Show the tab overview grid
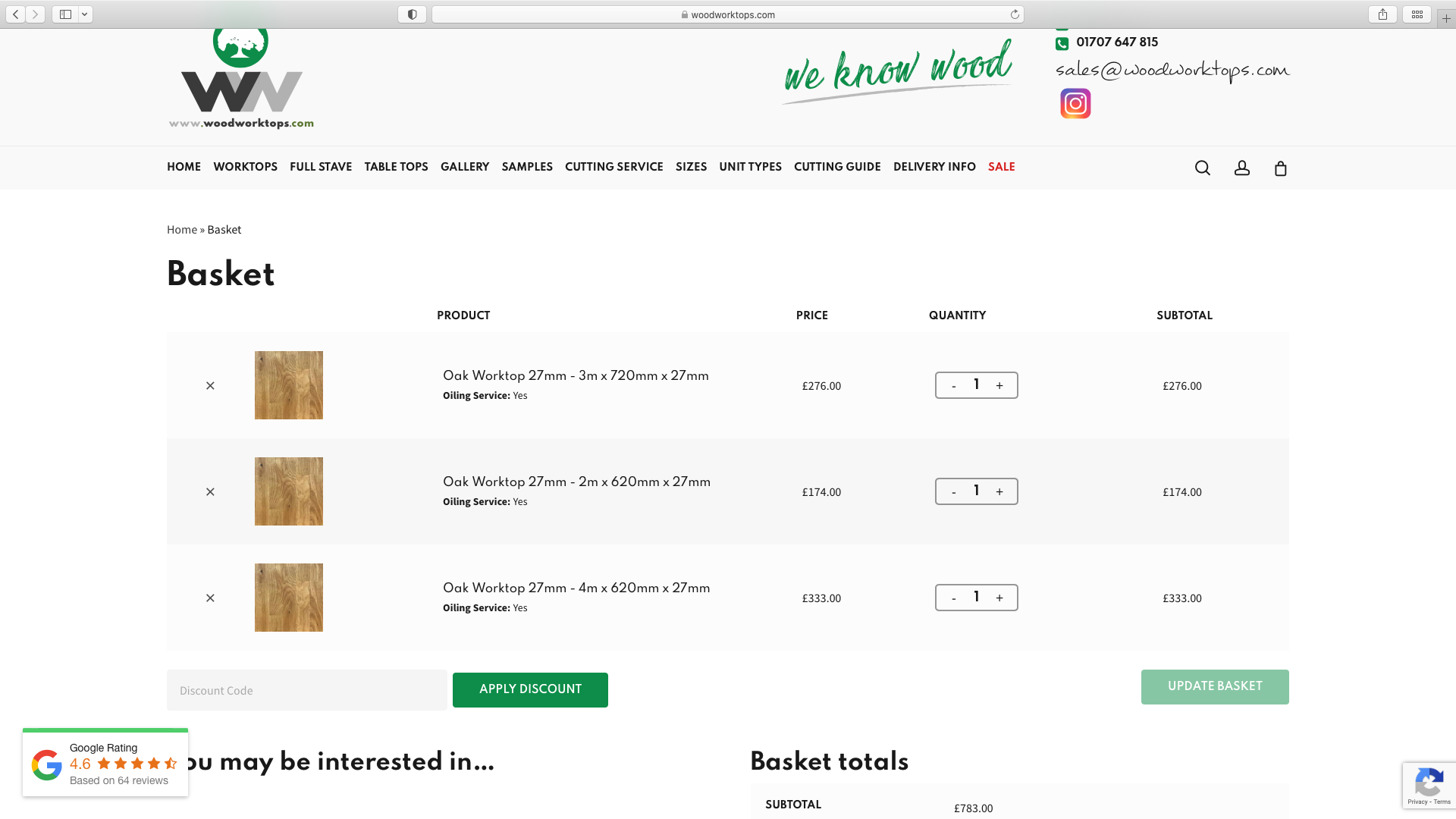1456x819 pixels. tap(1417, 14)
